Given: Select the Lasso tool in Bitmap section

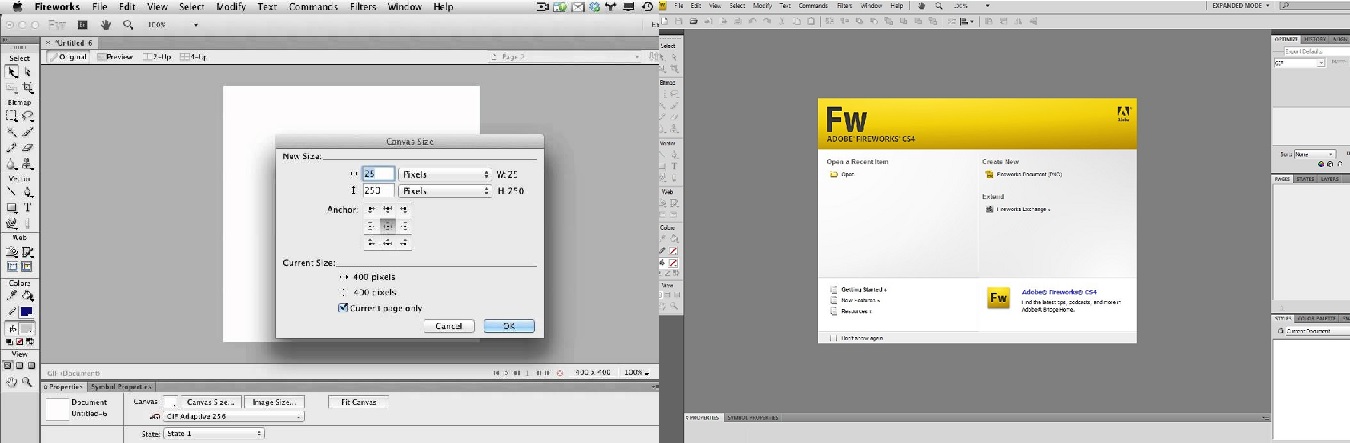Looking at the screenshot, I should pos(27,116).
